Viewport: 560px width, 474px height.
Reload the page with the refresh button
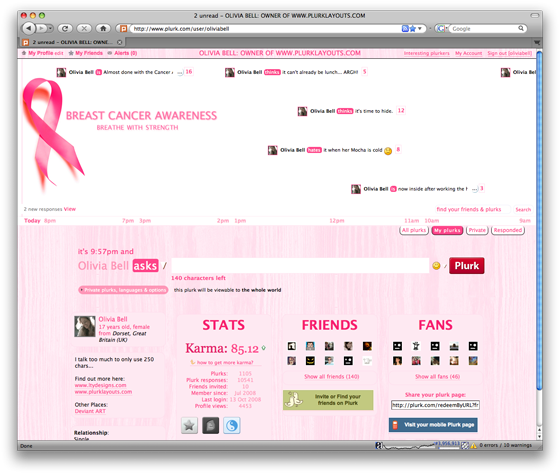[x=65, y=28]
